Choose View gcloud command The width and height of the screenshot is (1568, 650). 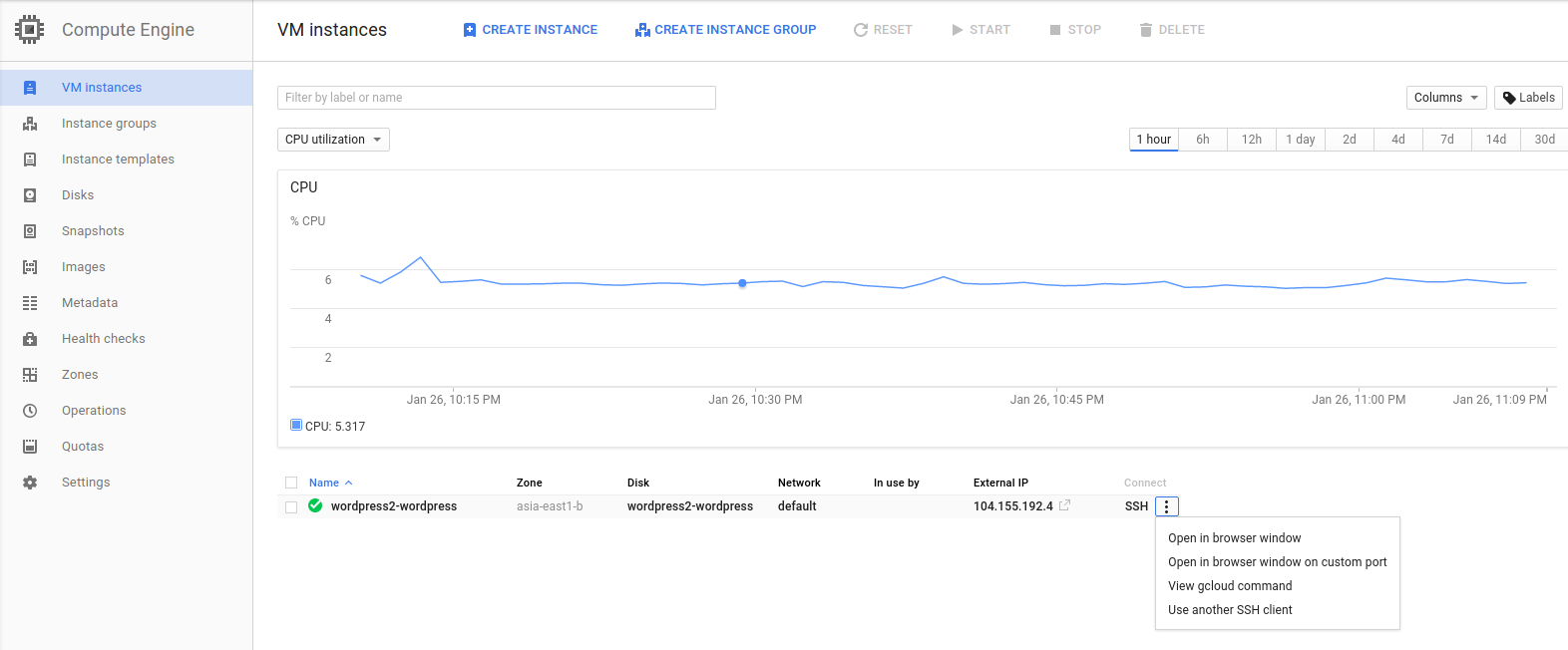click(x=1230, y=586)
